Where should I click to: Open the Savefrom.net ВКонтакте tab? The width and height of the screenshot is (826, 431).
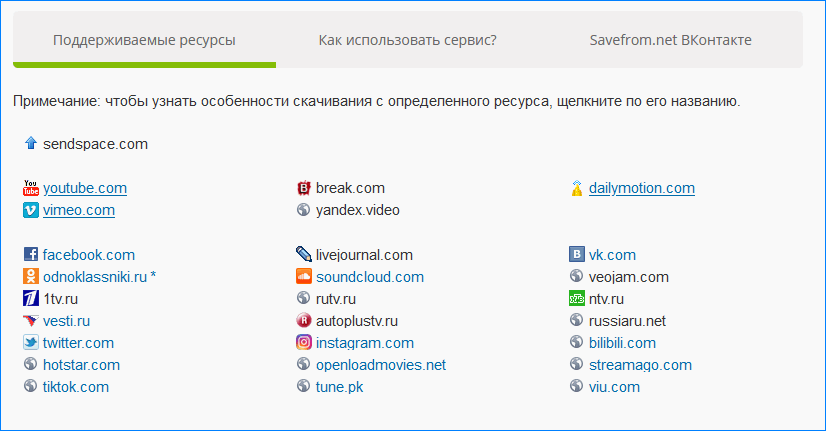(671, 40)
